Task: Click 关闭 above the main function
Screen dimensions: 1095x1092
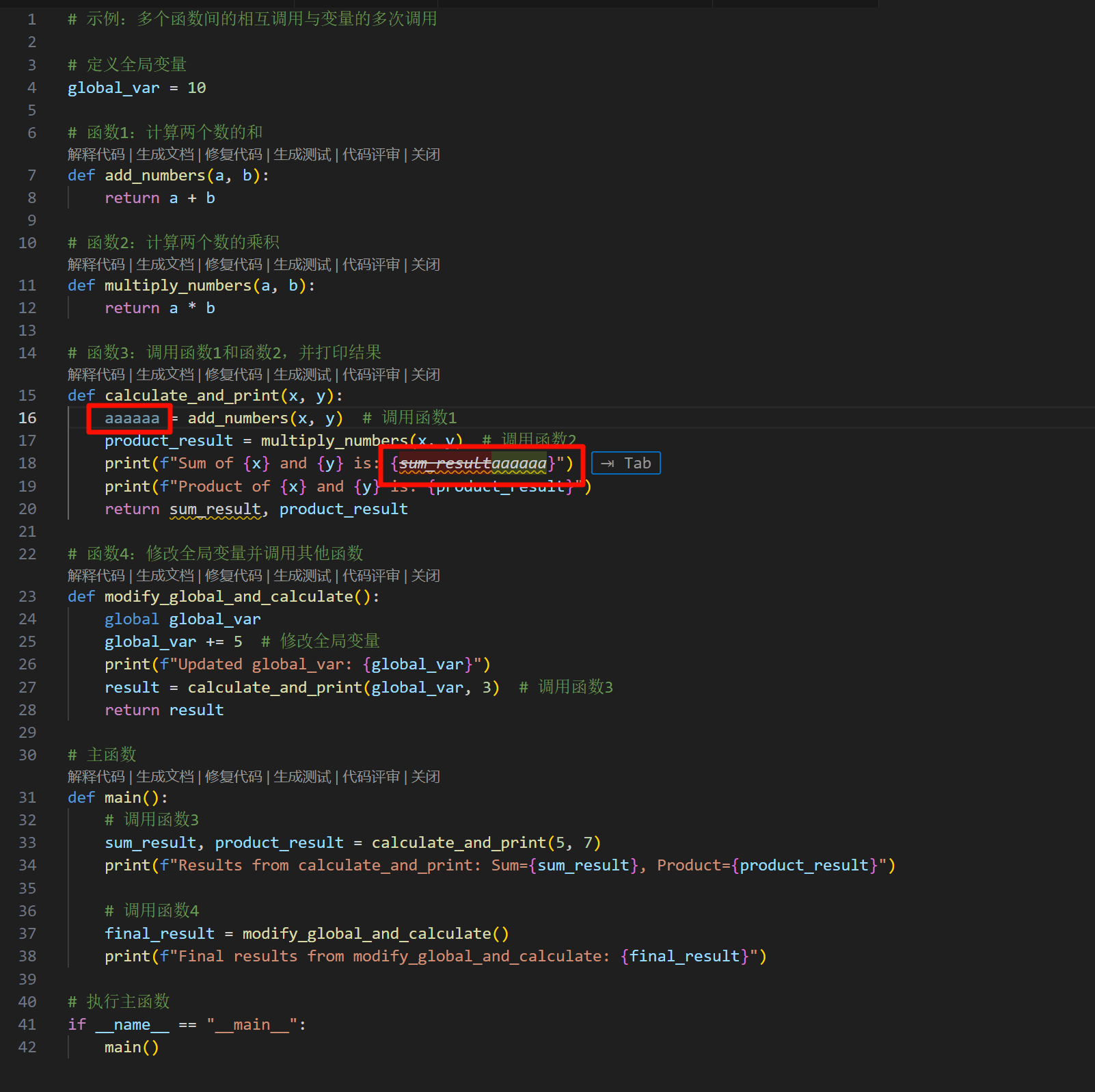Action: [425, 777]
